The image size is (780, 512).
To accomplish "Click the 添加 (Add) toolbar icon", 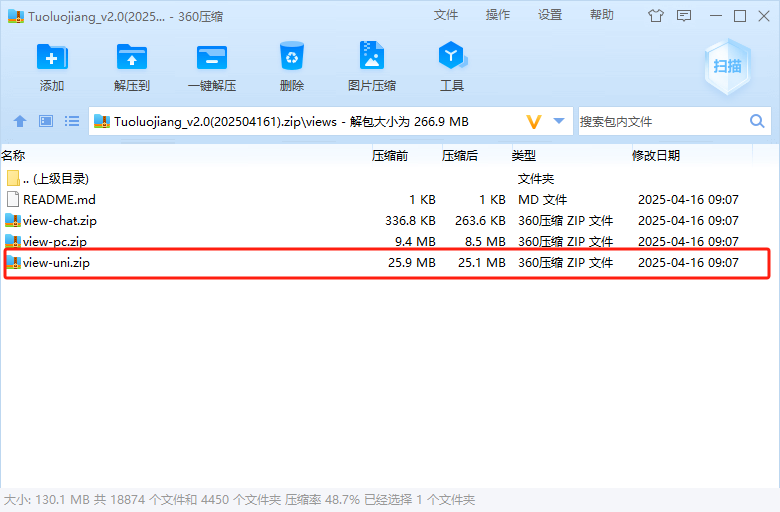I will (x=52, y=57).
